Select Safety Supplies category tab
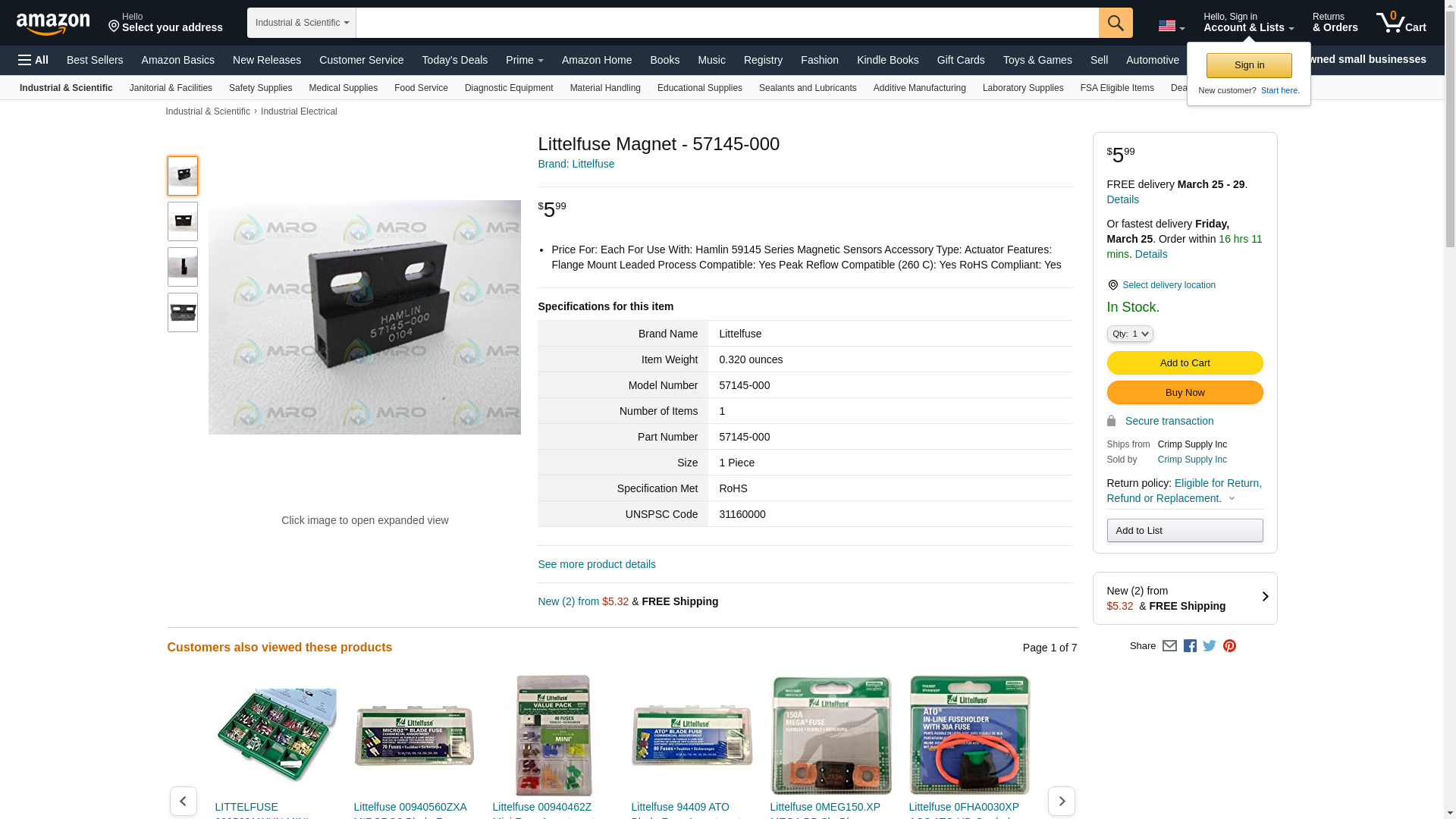The width and height of the screenshot is (1456, 819). (260, 88)
